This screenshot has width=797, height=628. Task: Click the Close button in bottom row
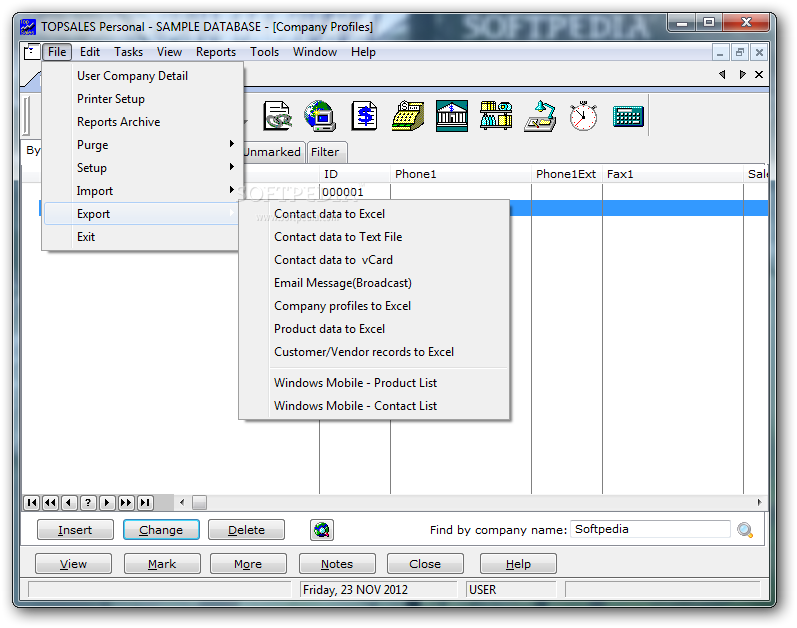click(x=425, y=564)
